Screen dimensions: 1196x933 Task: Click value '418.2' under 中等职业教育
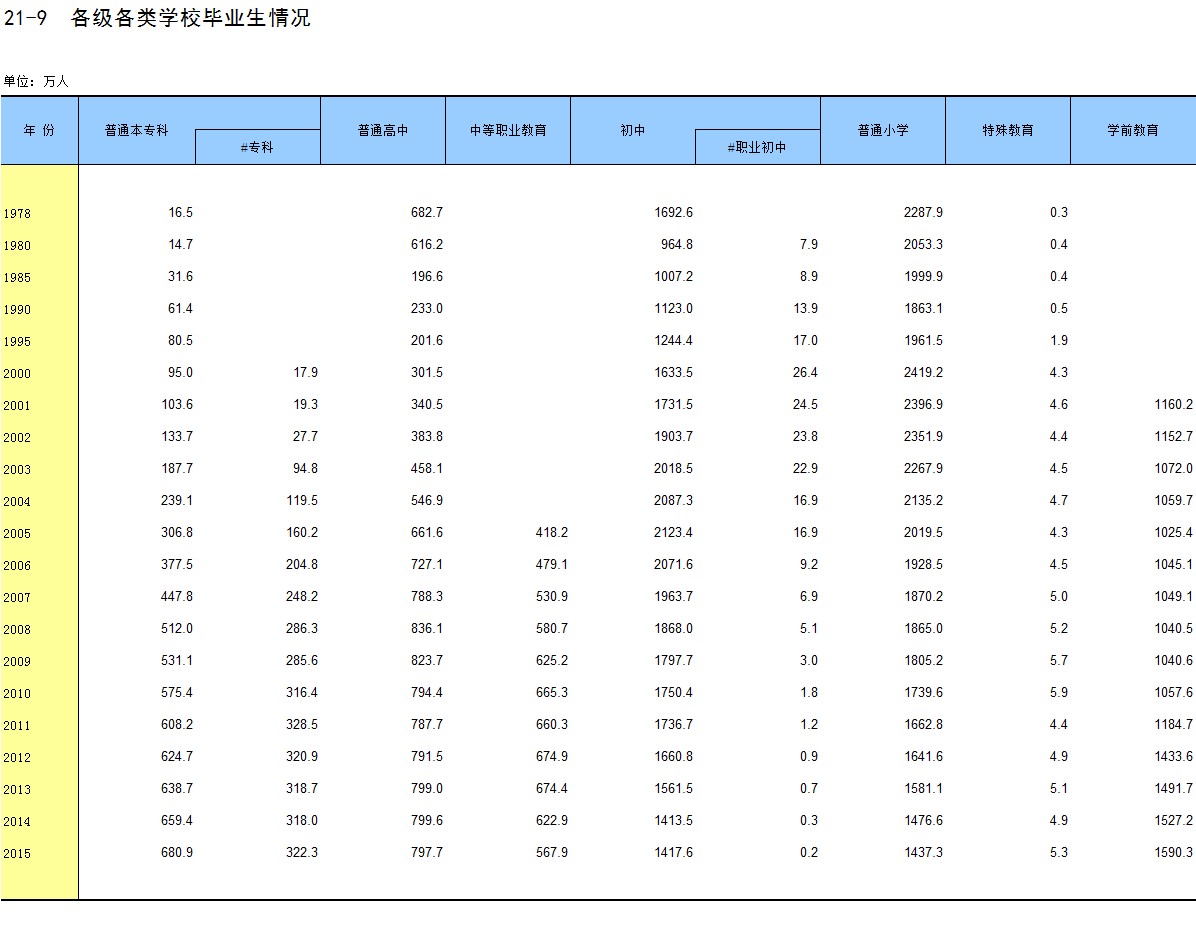[551, 533]
